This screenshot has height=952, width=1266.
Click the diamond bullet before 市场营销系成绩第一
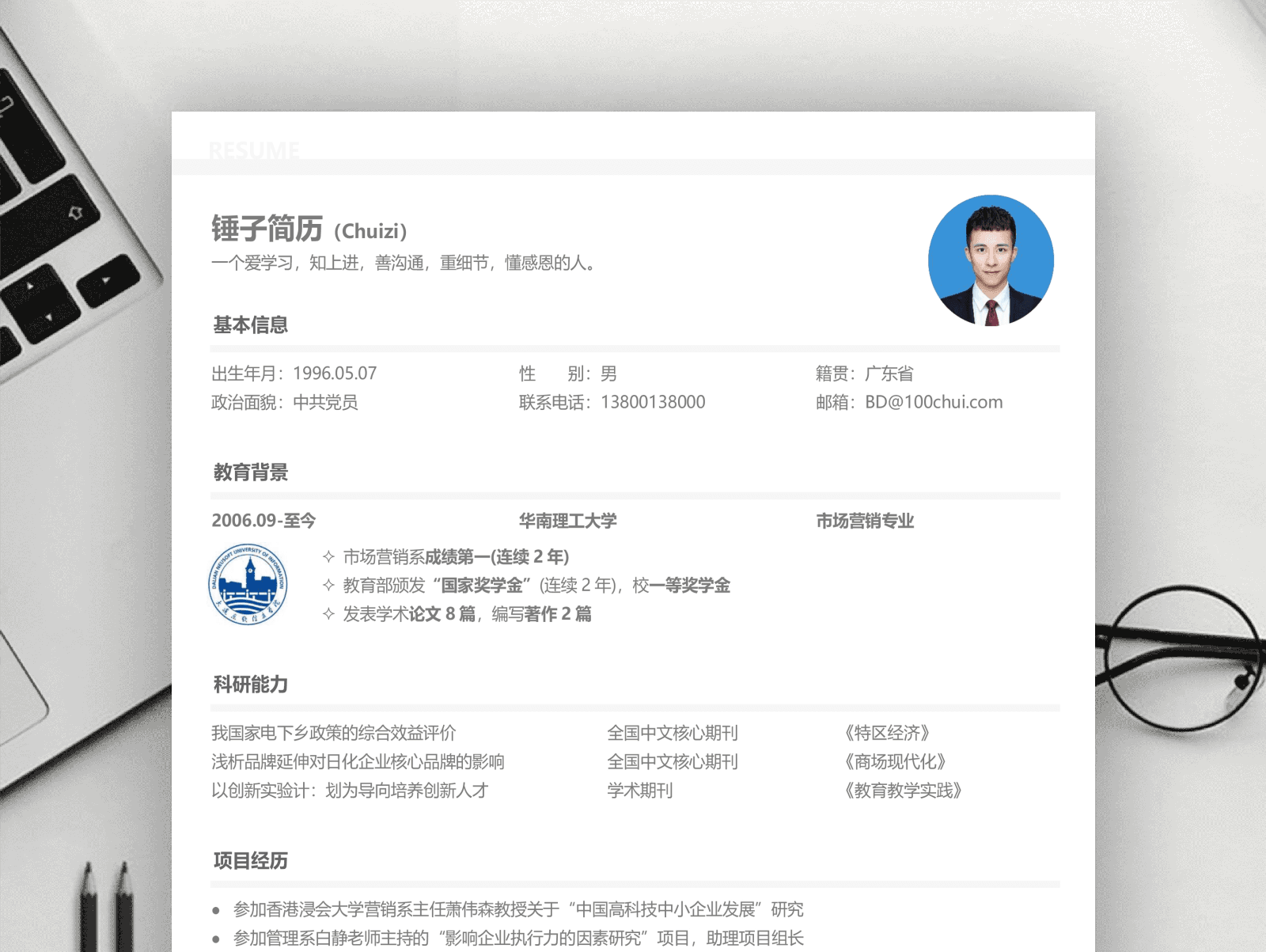click(328, 557)
